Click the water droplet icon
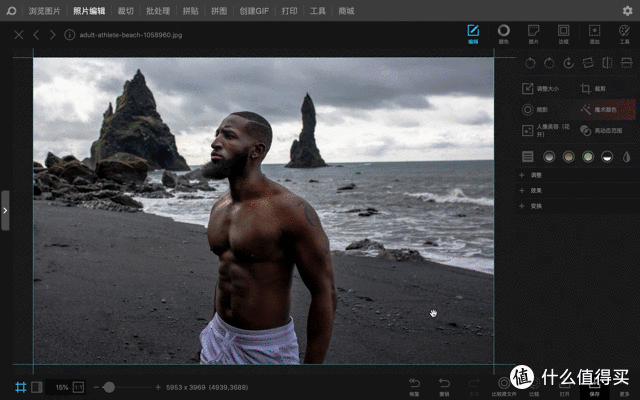640x400 pixels. (x=627, y=156)
